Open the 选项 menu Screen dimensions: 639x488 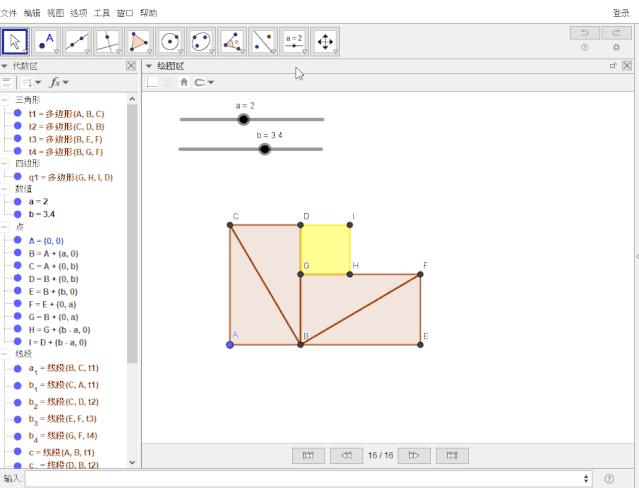click(x=79, y=13)
